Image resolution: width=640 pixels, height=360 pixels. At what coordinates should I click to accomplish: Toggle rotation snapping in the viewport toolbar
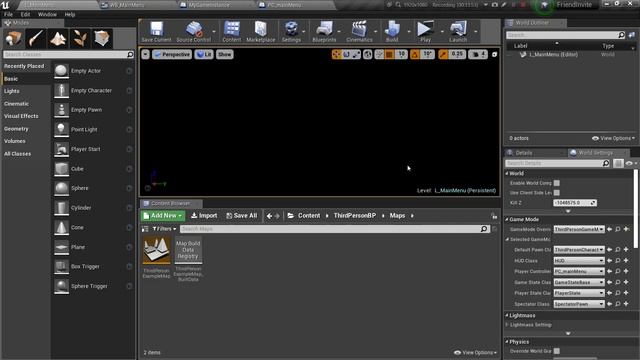[x=415, y=54]
